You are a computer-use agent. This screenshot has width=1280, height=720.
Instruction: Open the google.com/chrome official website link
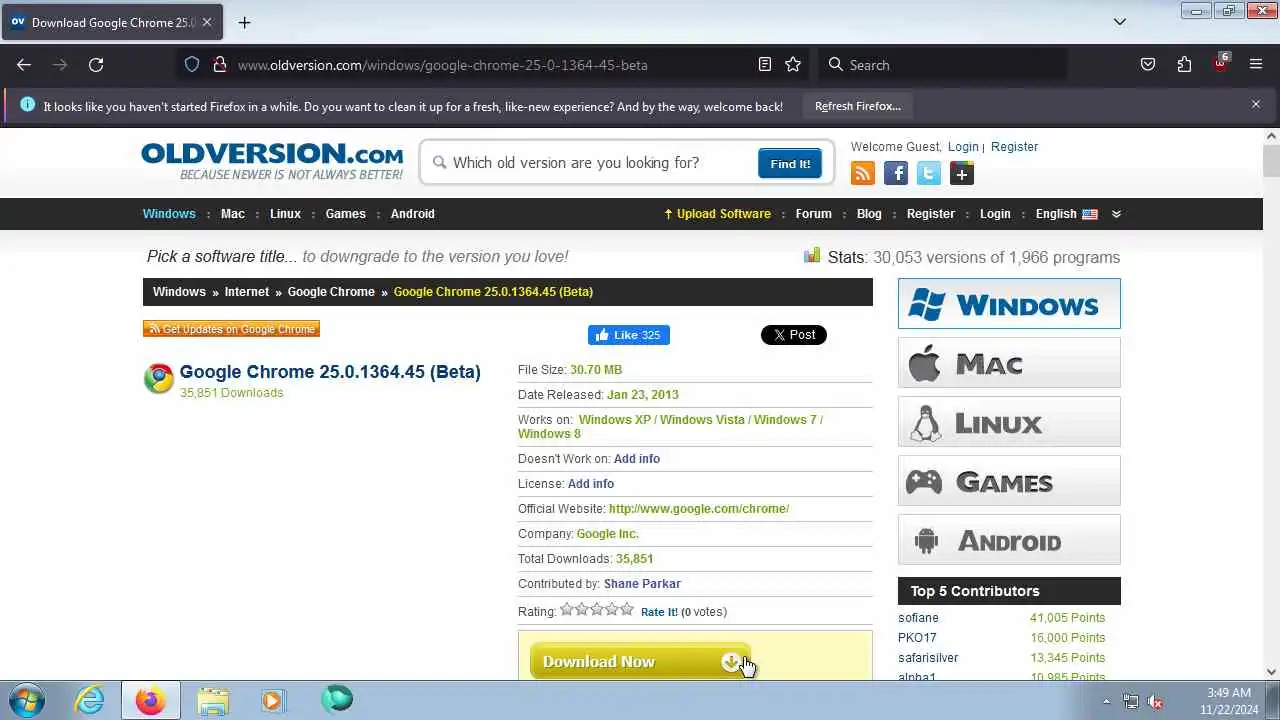(x=699, y=509)
